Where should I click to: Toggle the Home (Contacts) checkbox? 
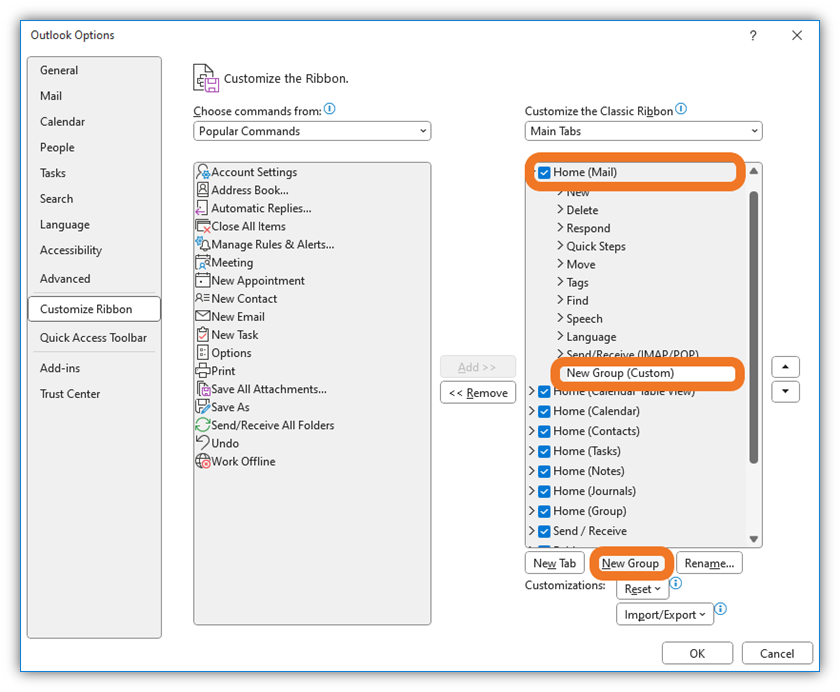coord(544,431)
